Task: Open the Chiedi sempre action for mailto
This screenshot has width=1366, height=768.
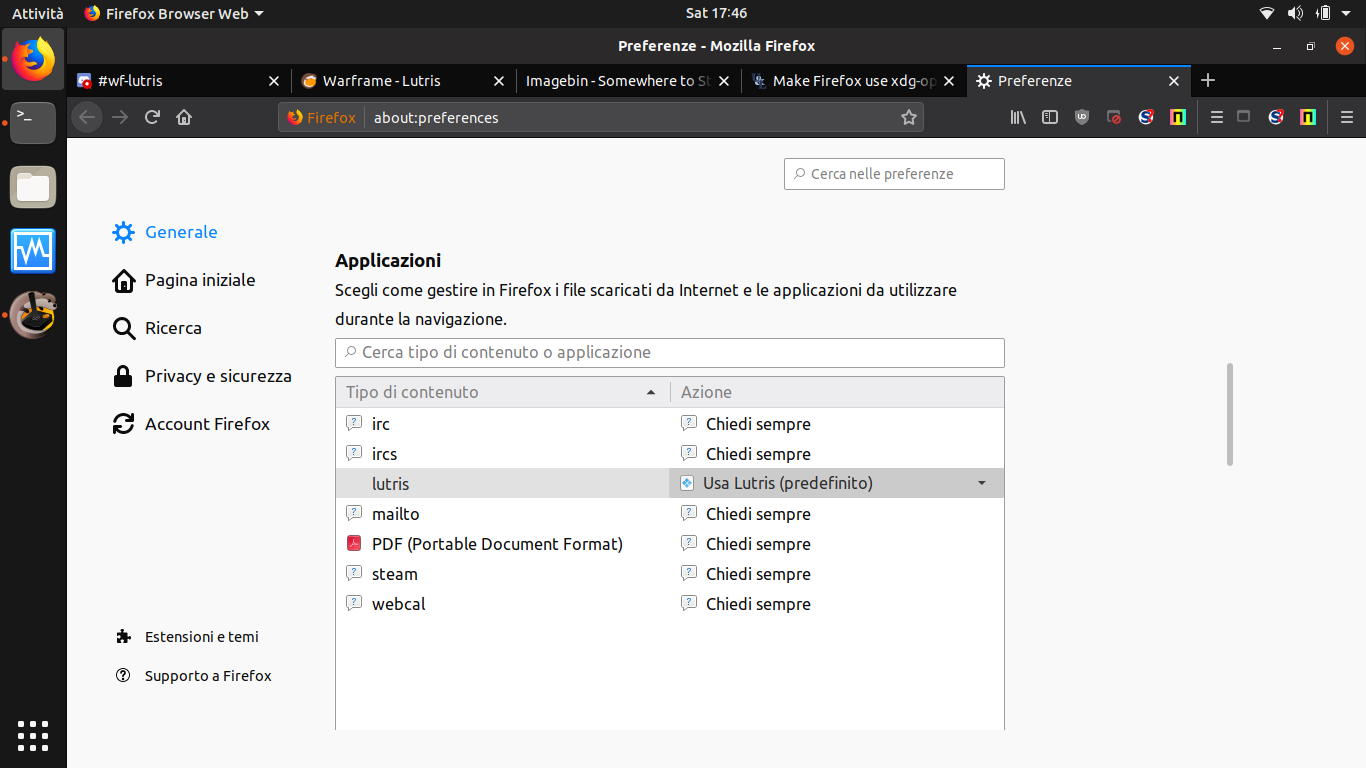Action: [x=836, y=514]
